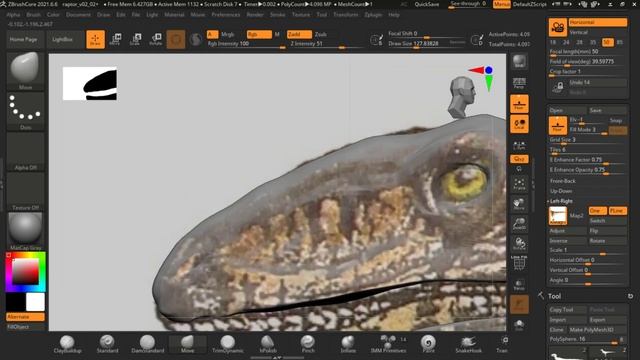Select the Move brush in bottom shelf

tap(187, 344)
